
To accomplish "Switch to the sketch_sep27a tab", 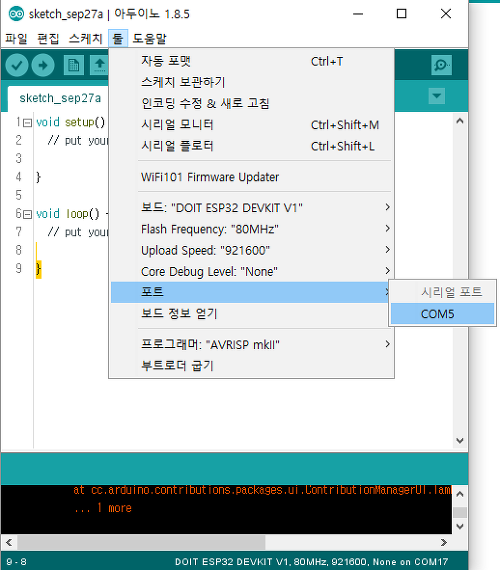I will coord(60,98).
